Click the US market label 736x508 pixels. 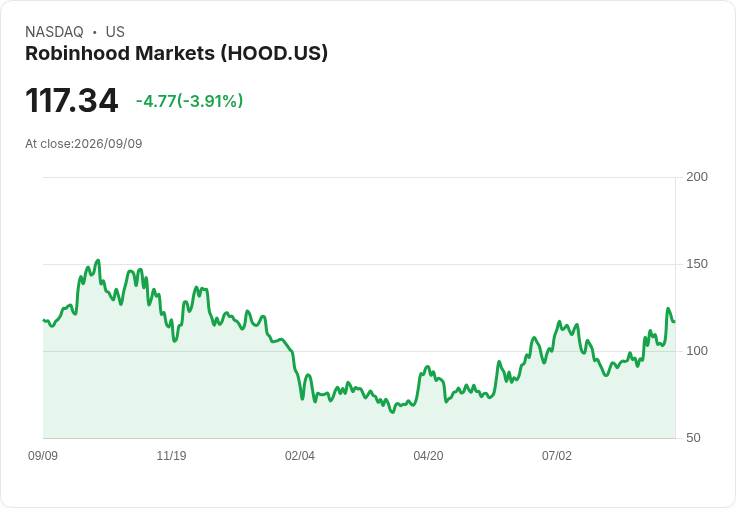[115, 32]
